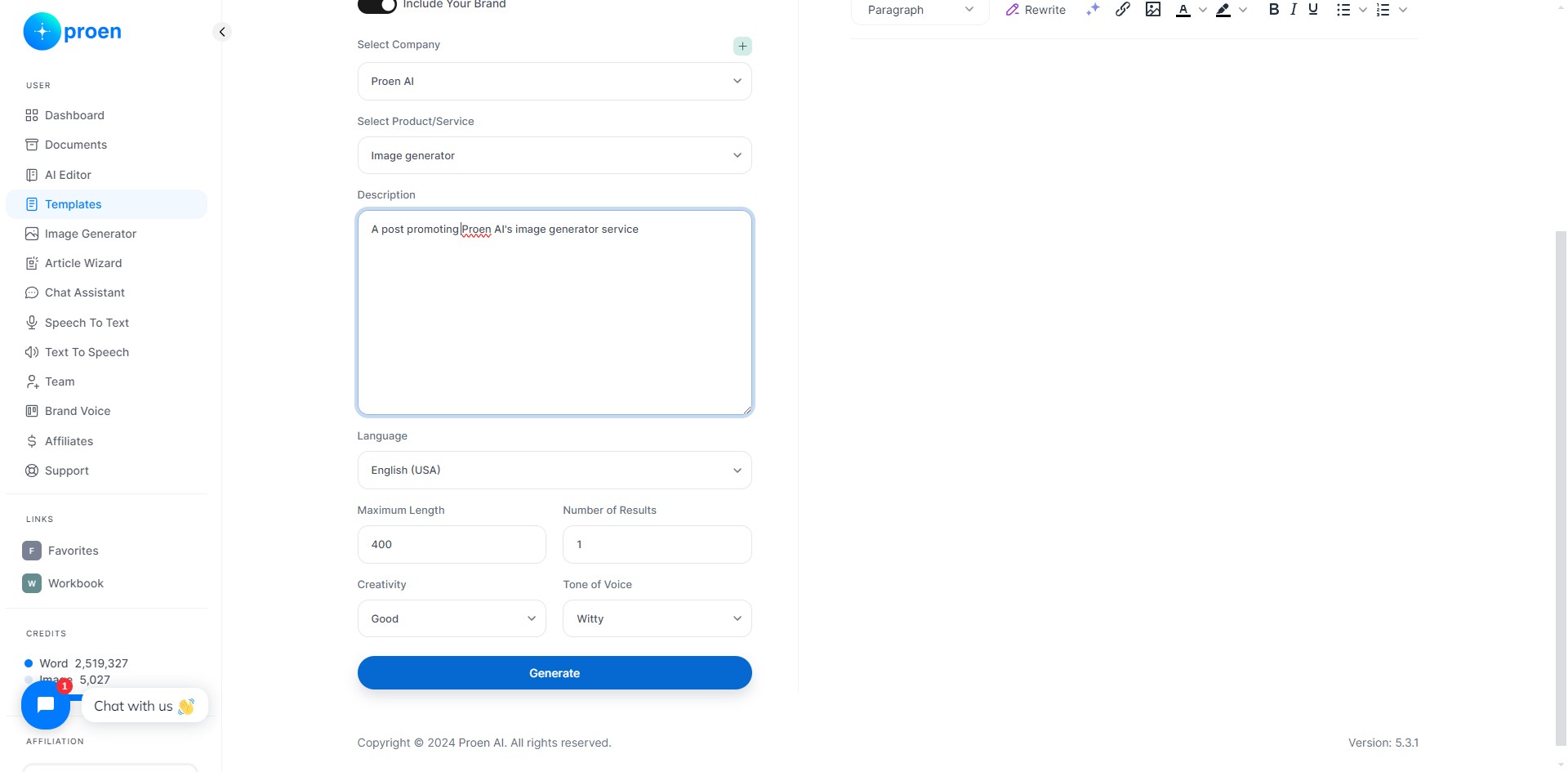The image size is (1568, 772).
Task: Click the Article Wizard icon
Action: click(32, 263)
